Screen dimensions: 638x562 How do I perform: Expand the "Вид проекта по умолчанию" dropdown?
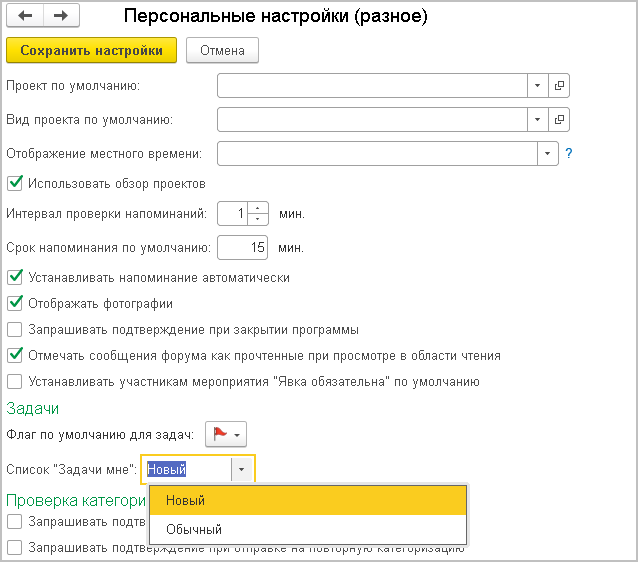pyautogui.click(x=537, y=120)
